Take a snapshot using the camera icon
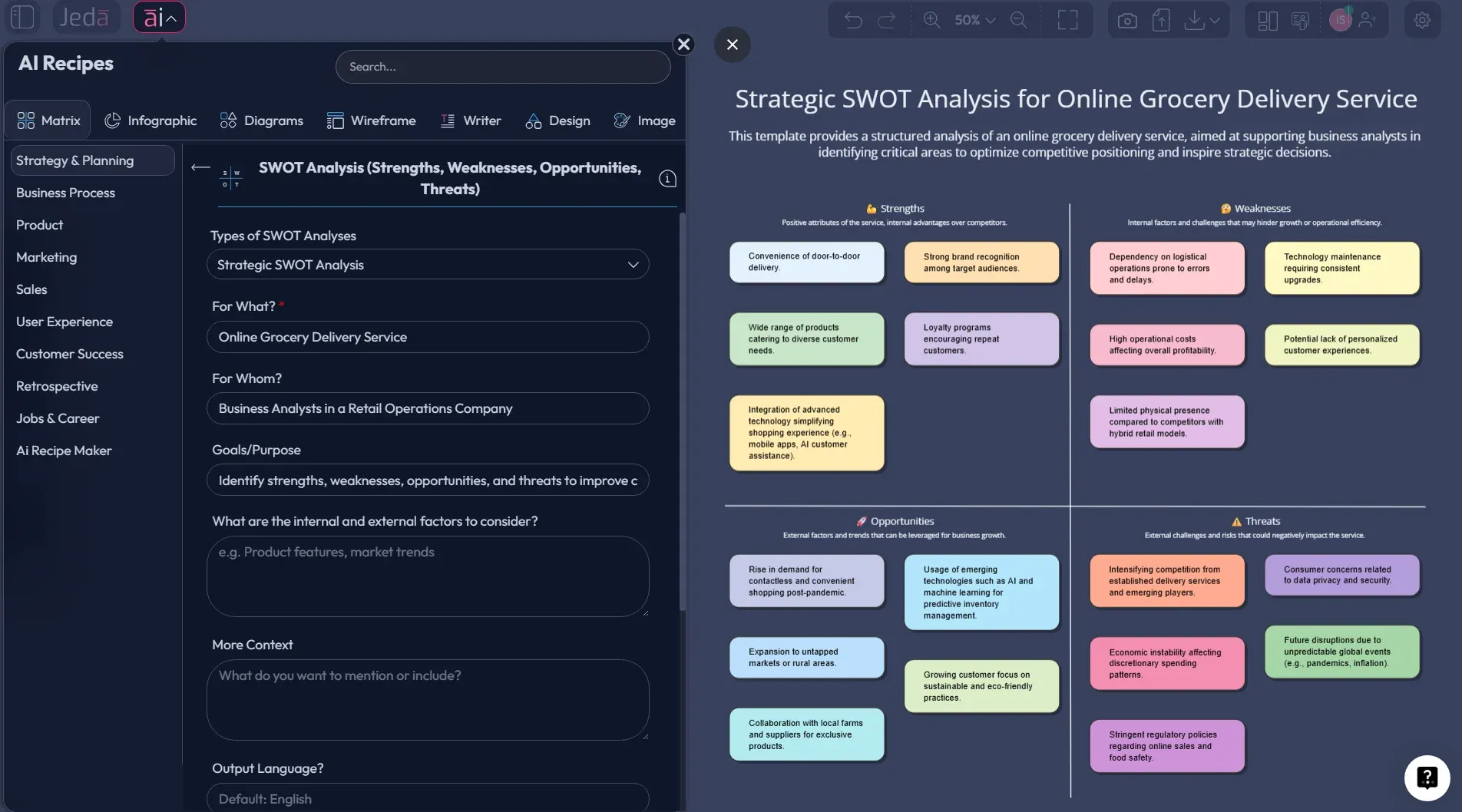This screenshot has height=812, width=1462. [1126, 20]
